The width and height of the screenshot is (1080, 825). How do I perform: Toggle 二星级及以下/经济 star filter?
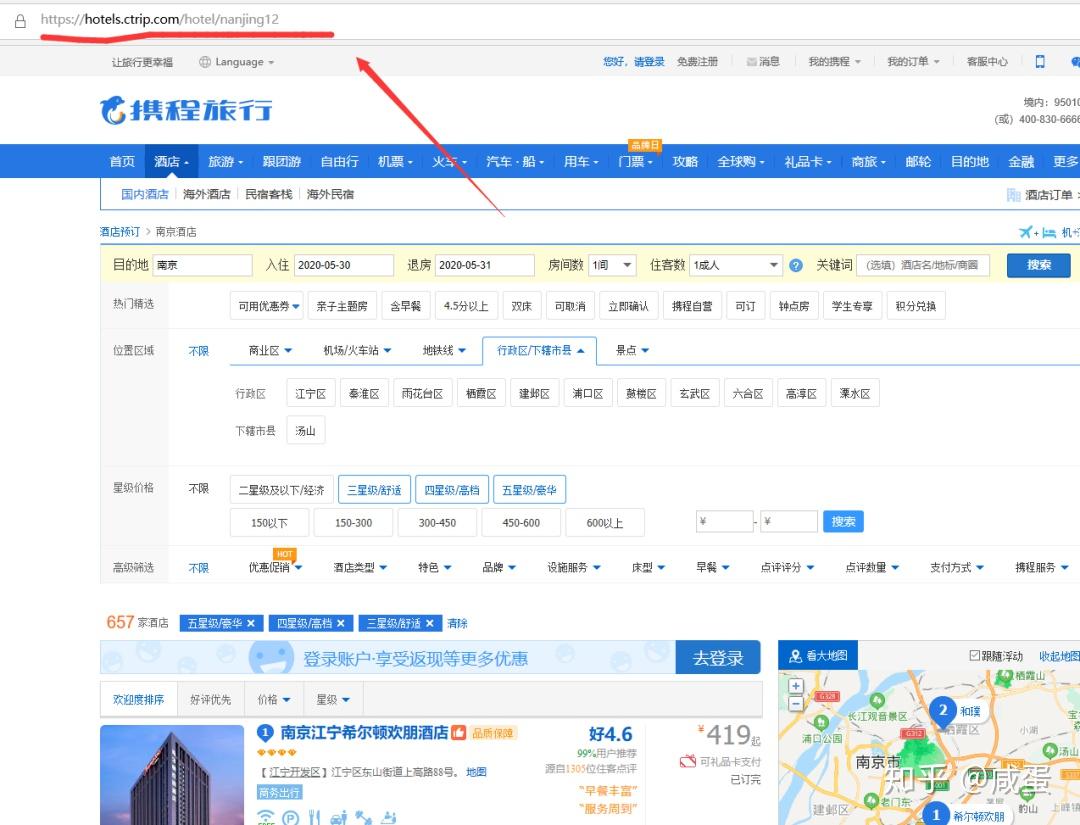281,490
